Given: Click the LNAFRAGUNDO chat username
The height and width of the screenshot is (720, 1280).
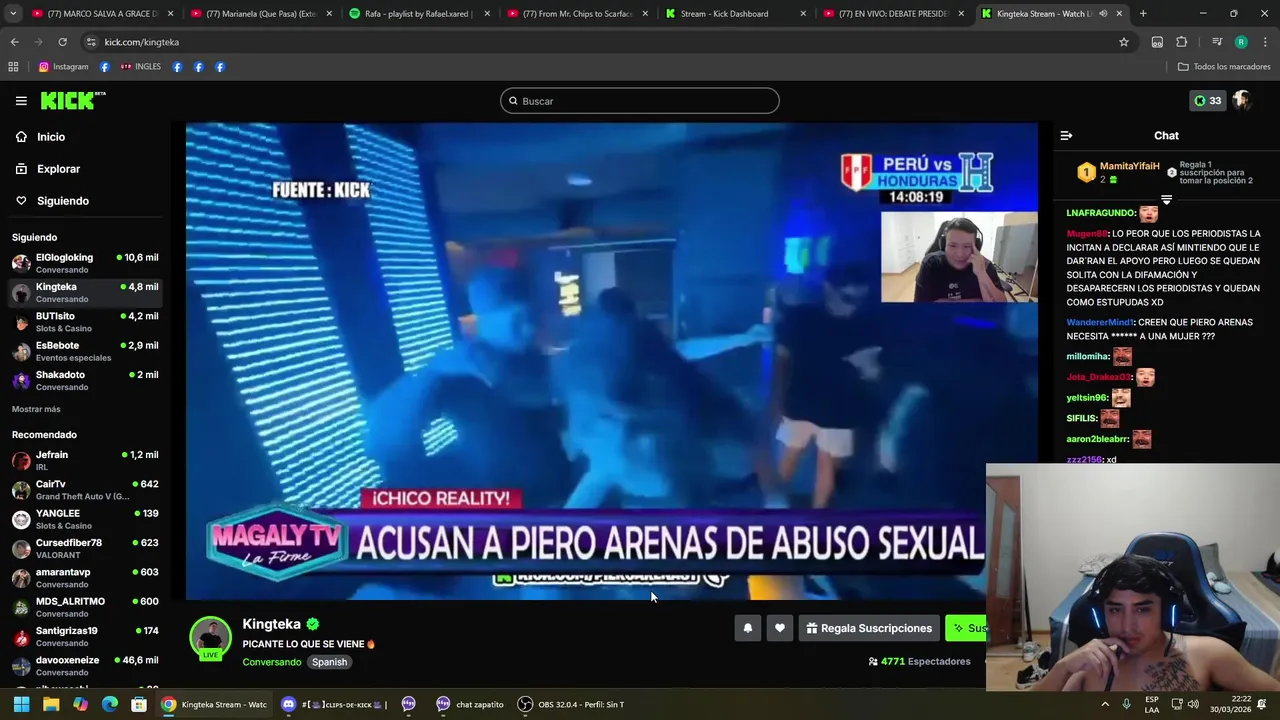Looking at the screenshot, I should (1101, 213).
